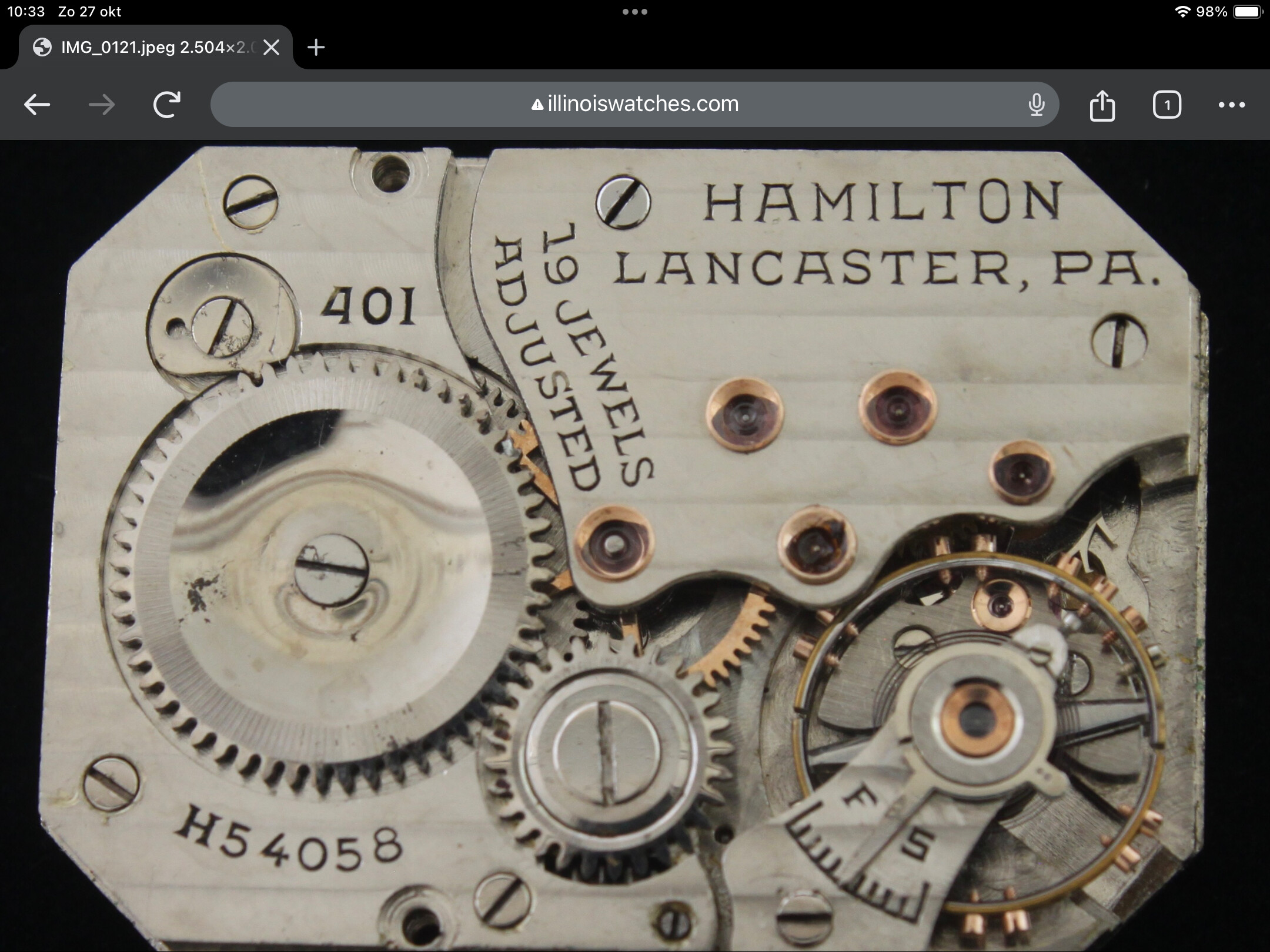Open the tab switcher showing 1 tab
This screenshot has width=1270, height=952.
coord(1167,105)
